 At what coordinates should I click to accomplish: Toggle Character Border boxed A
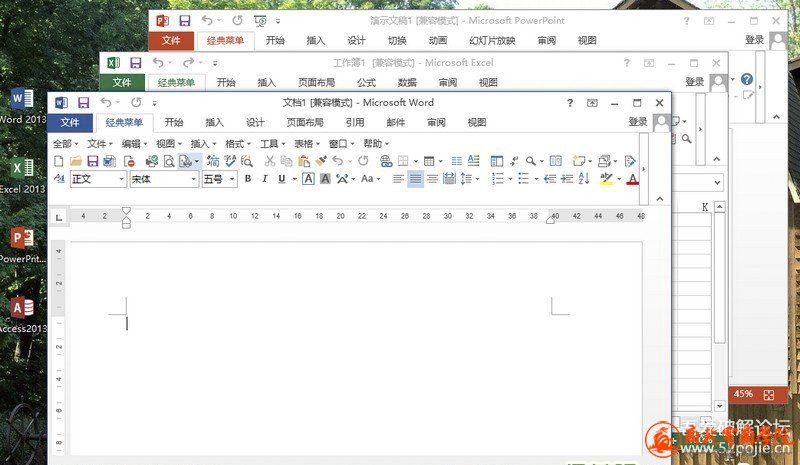(308, 179)
